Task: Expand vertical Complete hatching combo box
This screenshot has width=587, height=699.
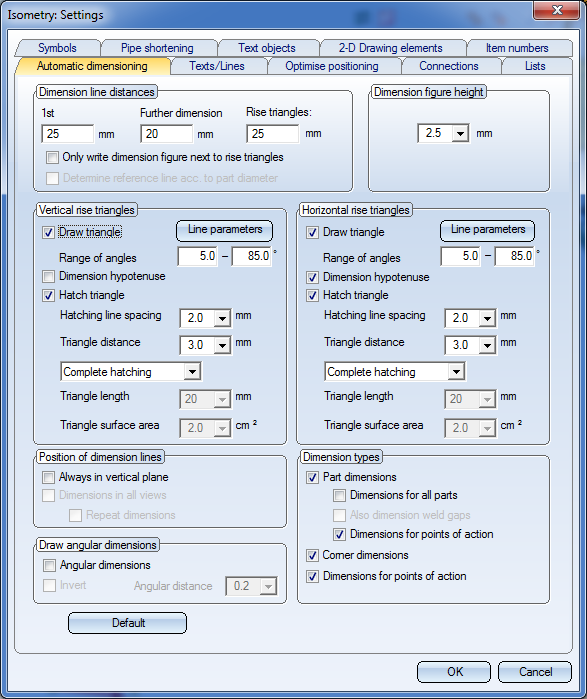Action: coord(192,371)
